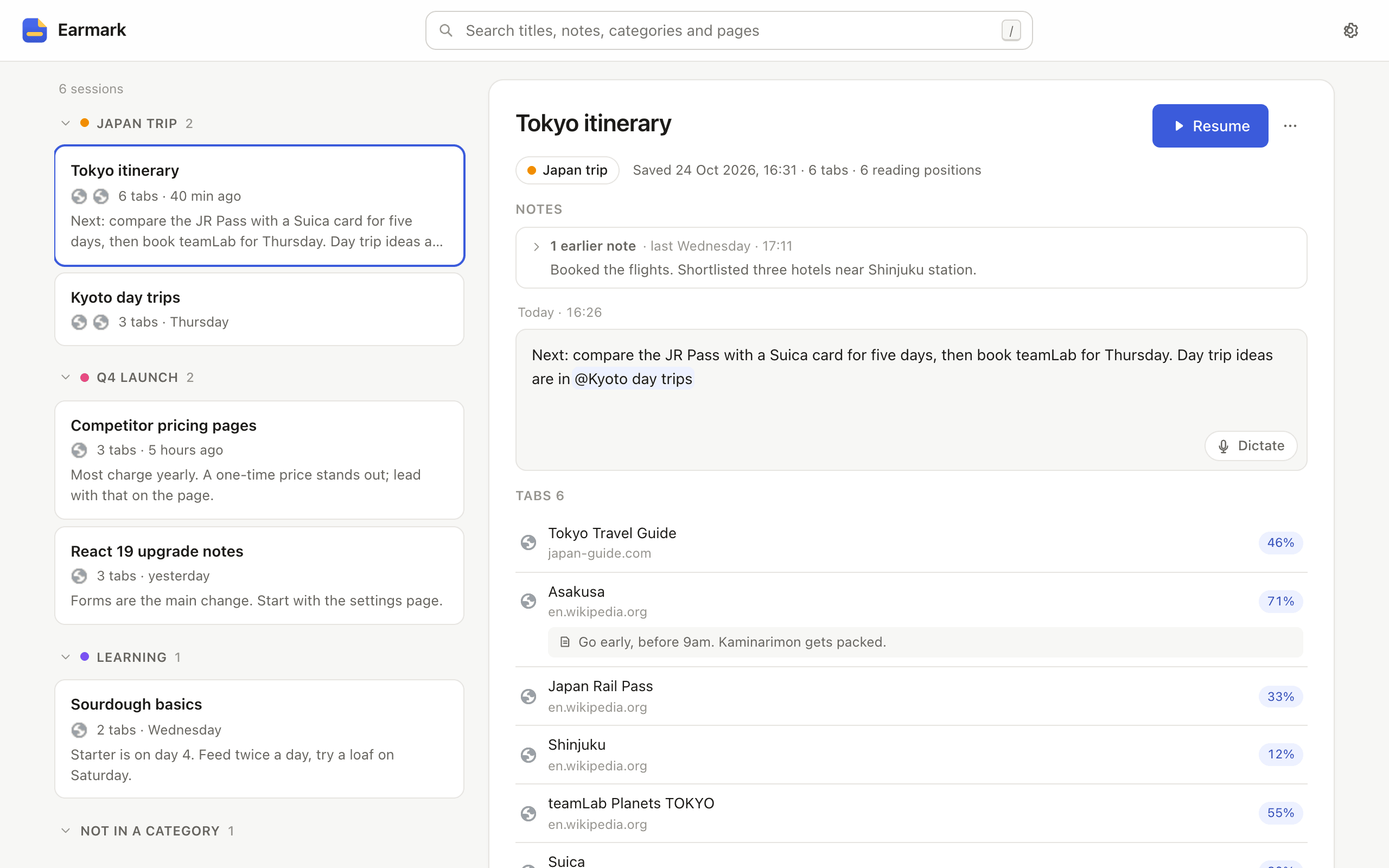Image resolution: width=1389 pixels, height=868 pixels.
Task: Click the 12% reading position badge
Action: point(1280,754)
